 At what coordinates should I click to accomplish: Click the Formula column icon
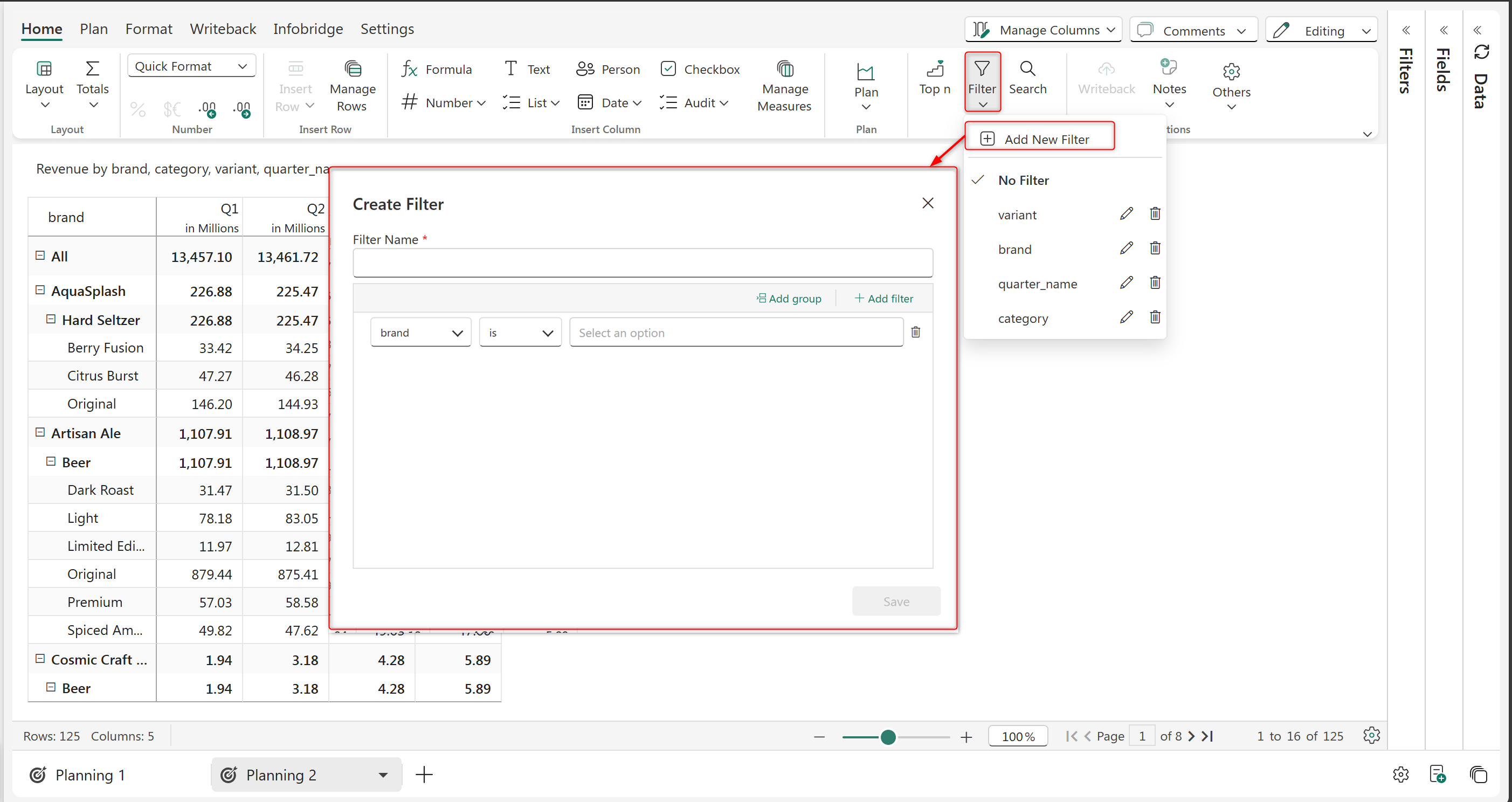click(410, 69)
